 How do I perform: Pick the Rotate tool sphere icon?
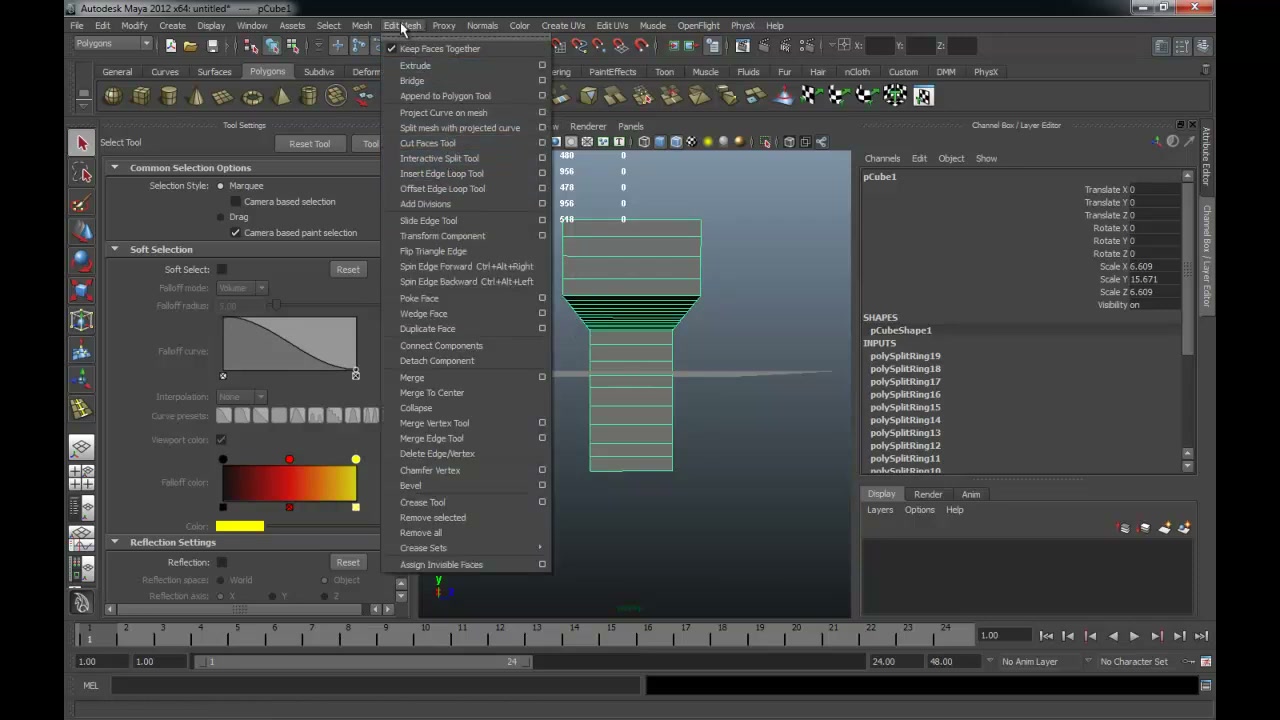pos(82,262)
